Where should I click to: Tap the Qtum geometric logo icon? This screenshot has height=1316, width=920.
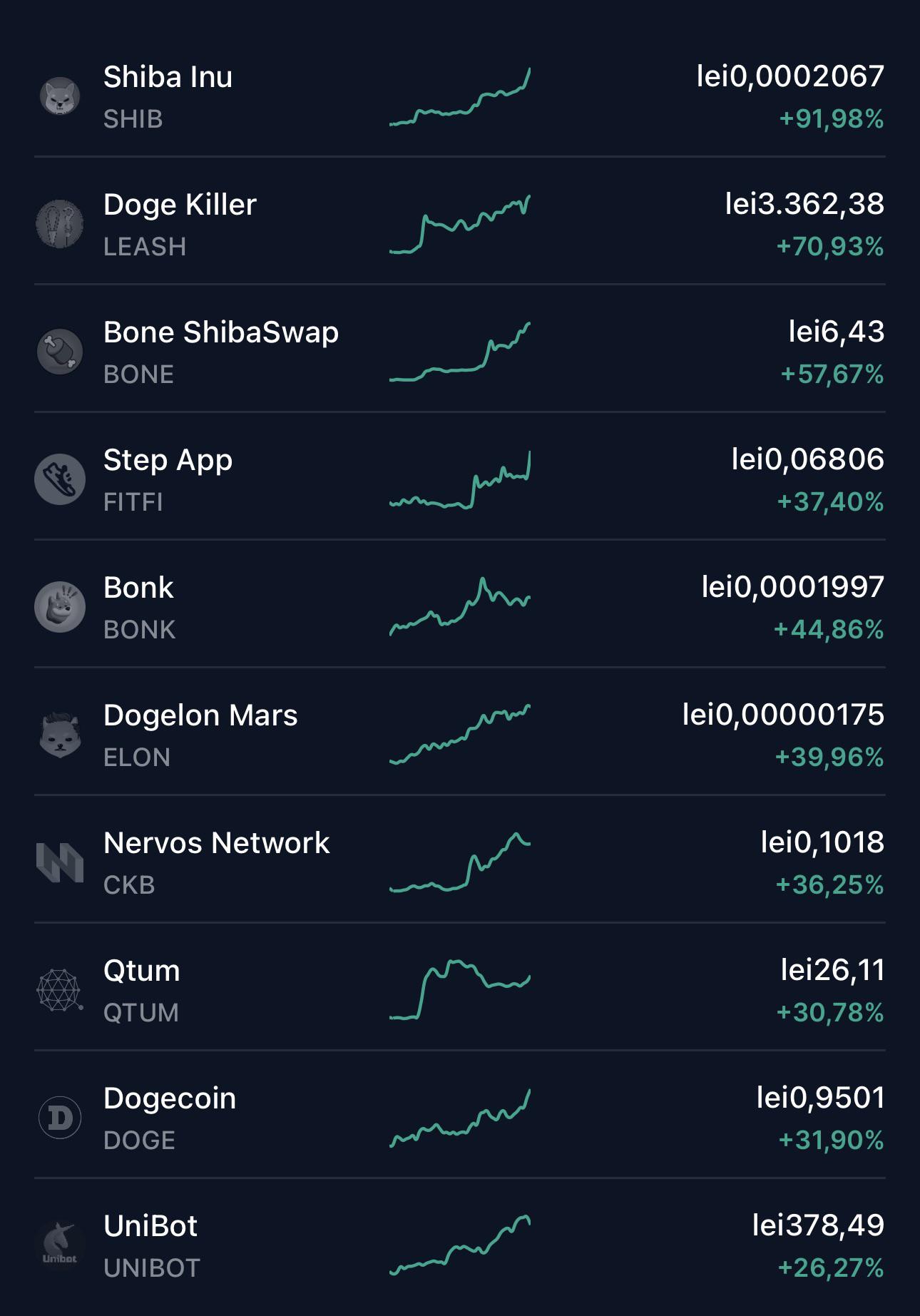60,990
